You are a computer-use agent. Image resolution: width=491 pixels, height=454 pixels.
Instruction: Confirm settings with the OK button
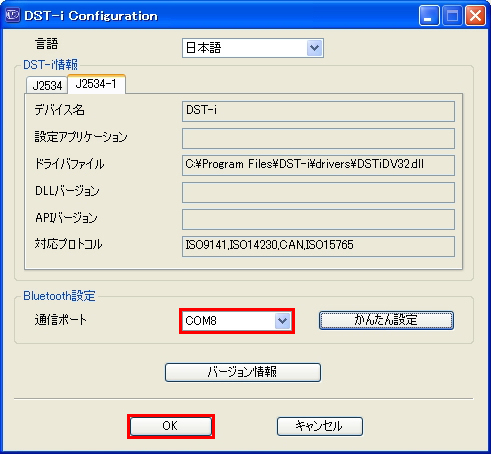click(171, 426)
